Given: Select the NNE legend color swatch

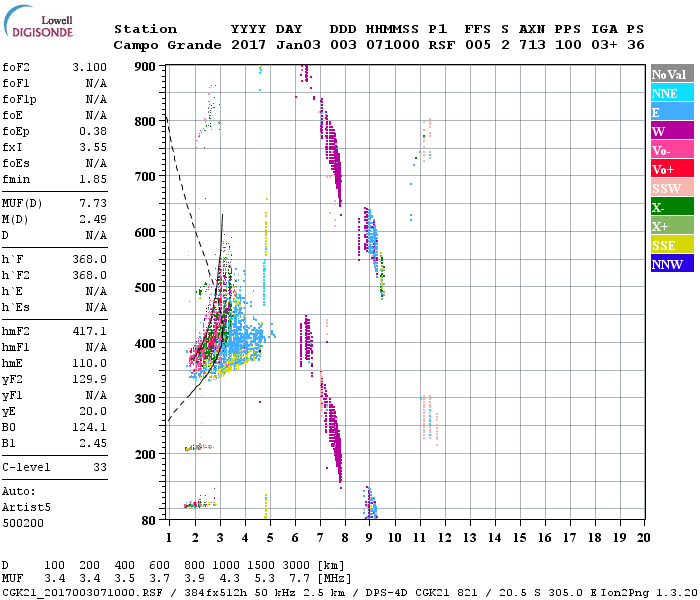Looking at the screenshot, I should pyautogui.click(x=672, y=93).
